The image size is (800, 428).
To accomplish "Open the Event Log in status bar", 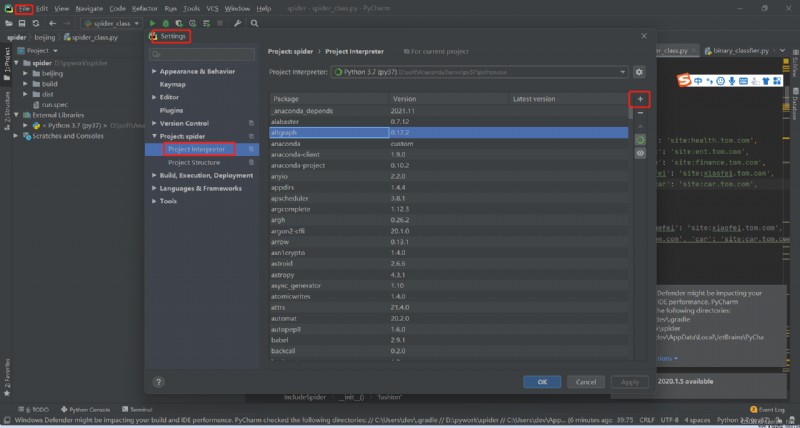I will (767, 409).
